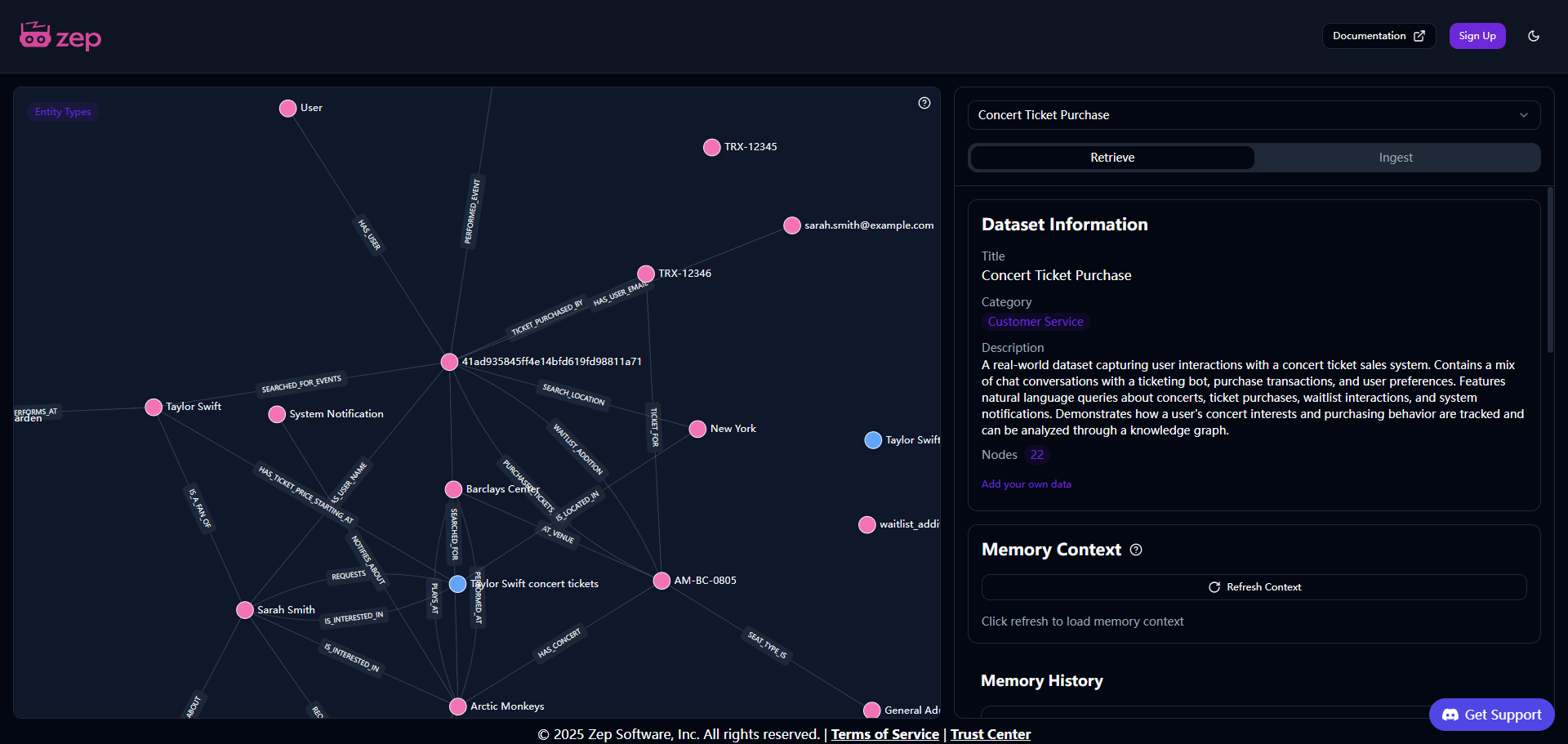
Task: Open the Concert Ticket Purchase dataset dropdown
Action: click(x=1254, y=115)
